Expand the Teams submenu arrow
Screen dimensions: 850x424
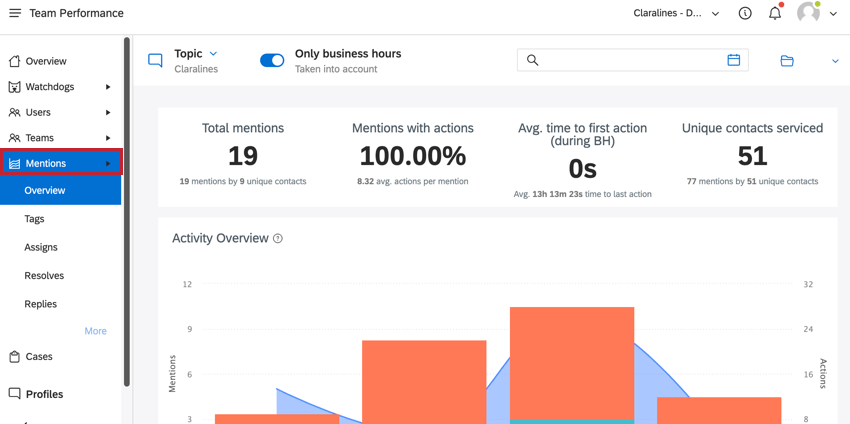click(x=108, y=138)
